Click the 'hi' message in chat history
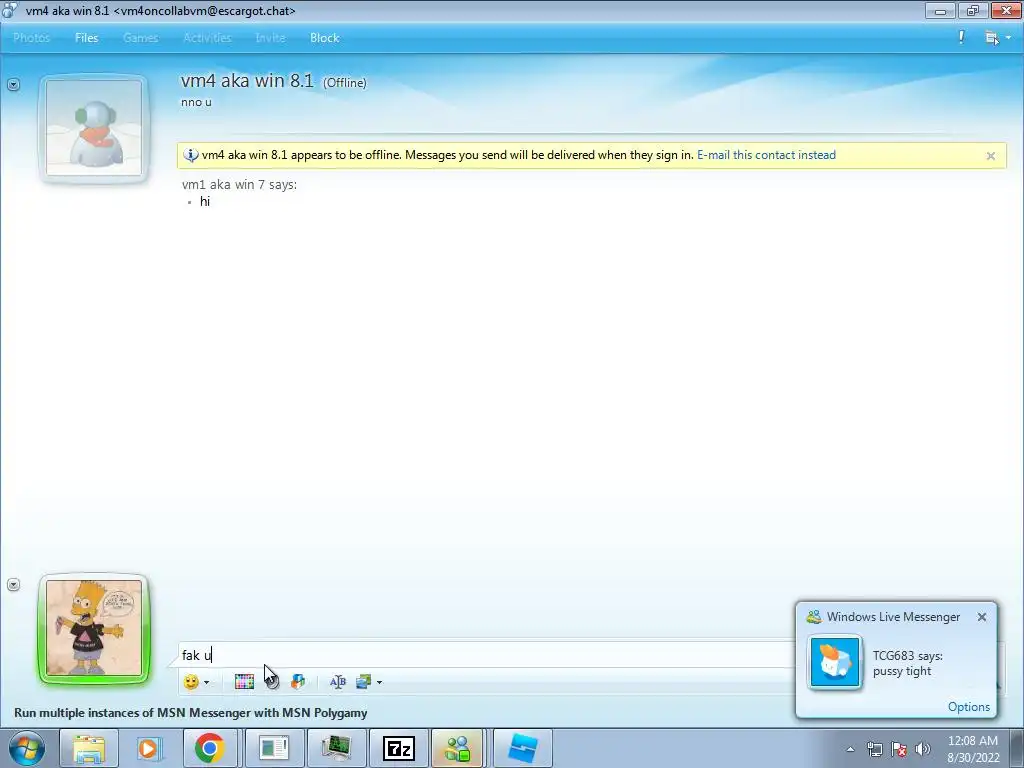 tap(205, 202)
